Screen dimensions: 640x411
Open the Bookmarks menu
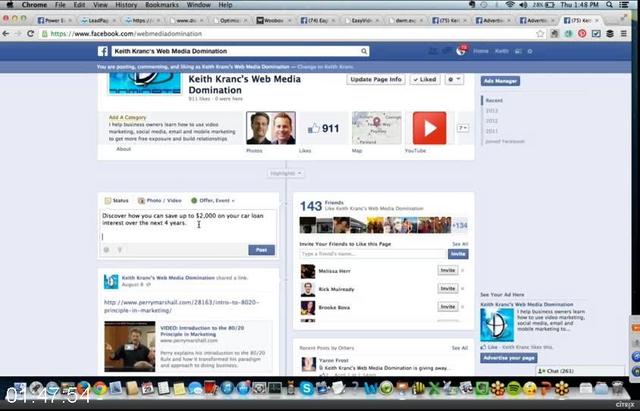tap(162, 5)
